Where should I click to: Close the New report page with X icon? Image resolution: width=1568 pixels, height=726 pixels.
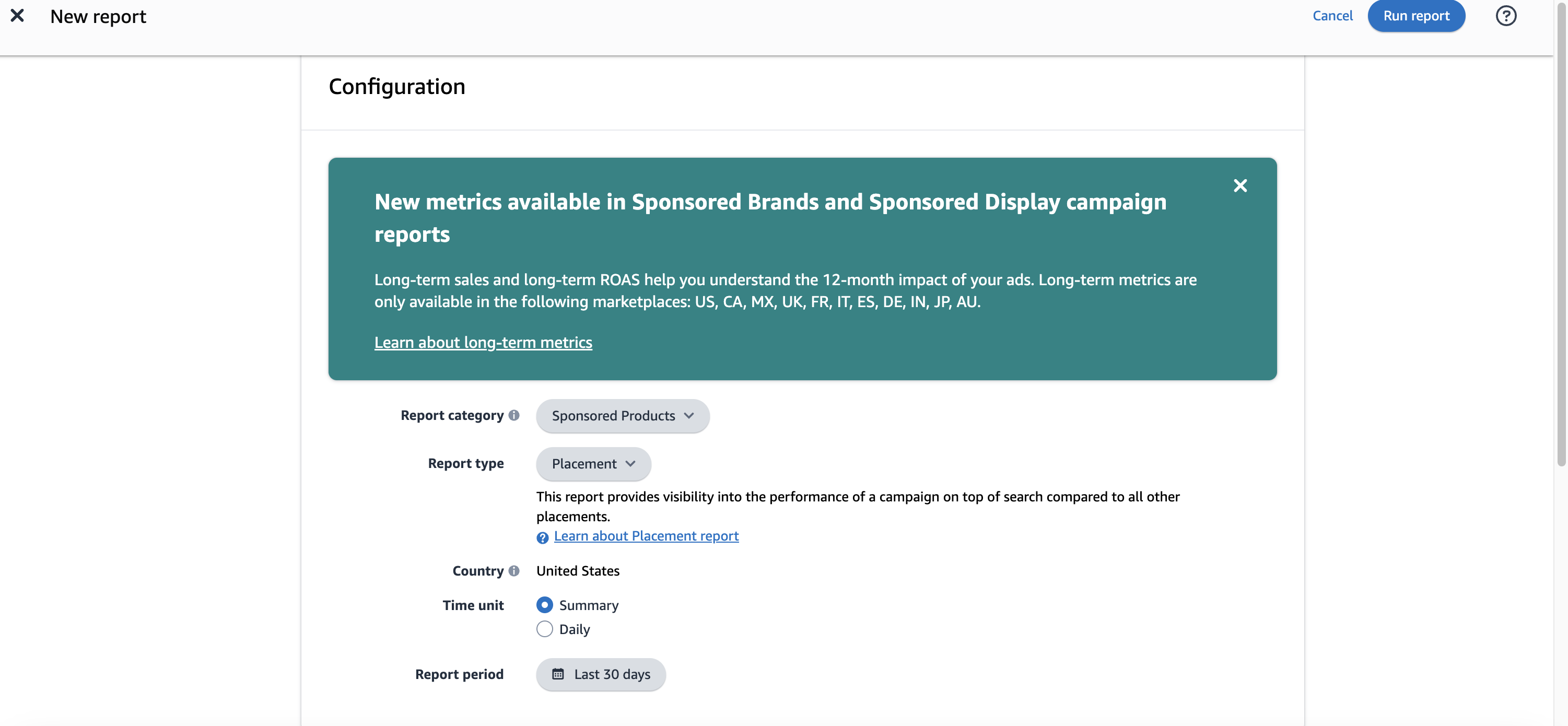[17, 16]
